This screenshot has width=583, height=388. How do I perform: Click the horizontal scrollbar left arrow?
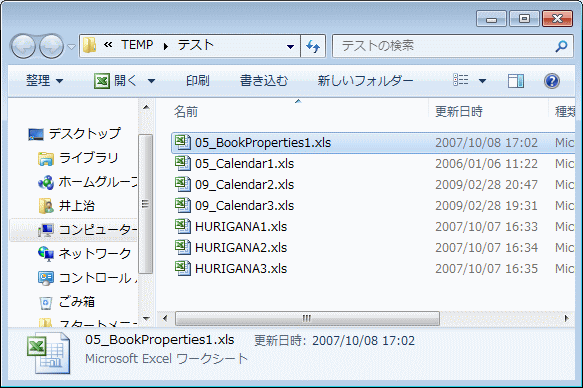click(x=165, y=319)
